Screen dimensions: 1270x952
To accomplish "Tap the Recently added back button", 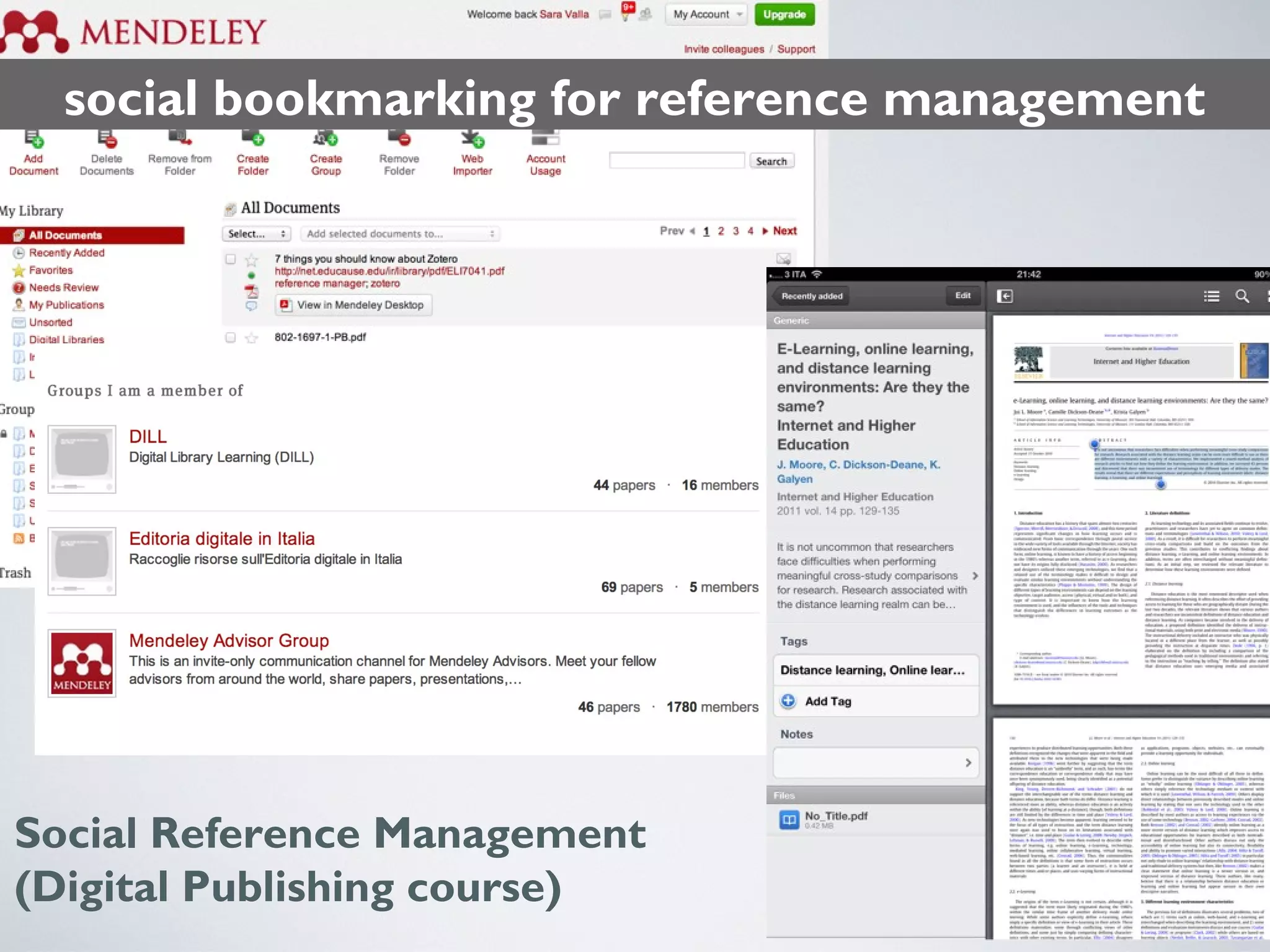I will (812, 296).
